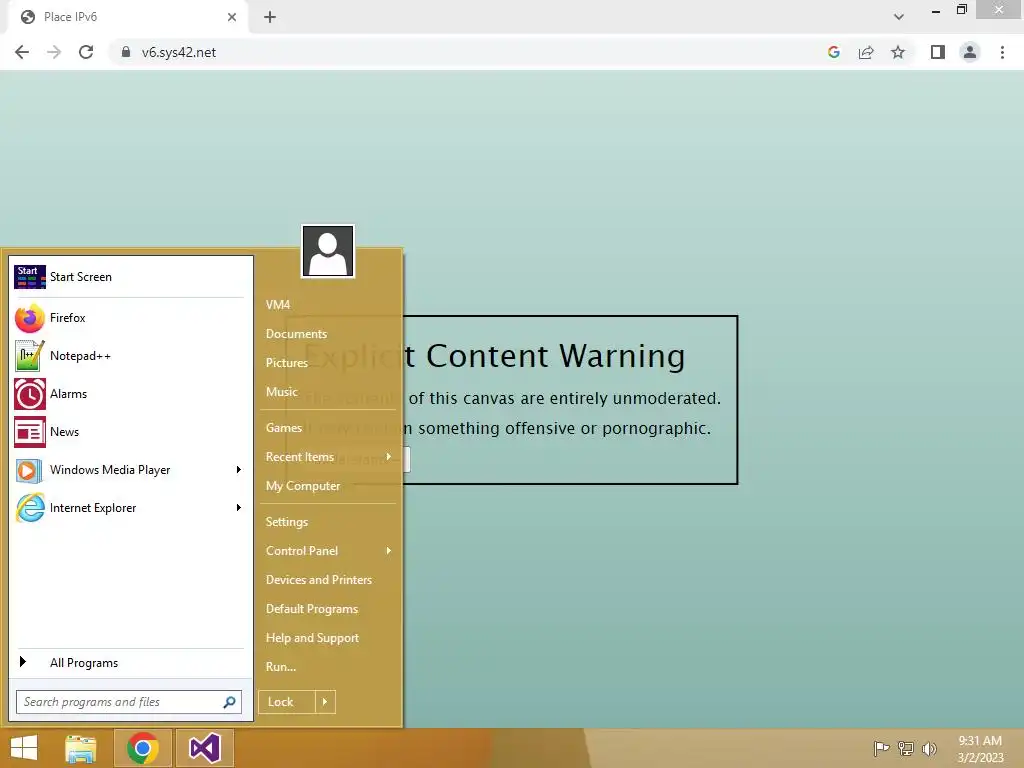
Task: Go forward in Chrome
Action: 54,52
